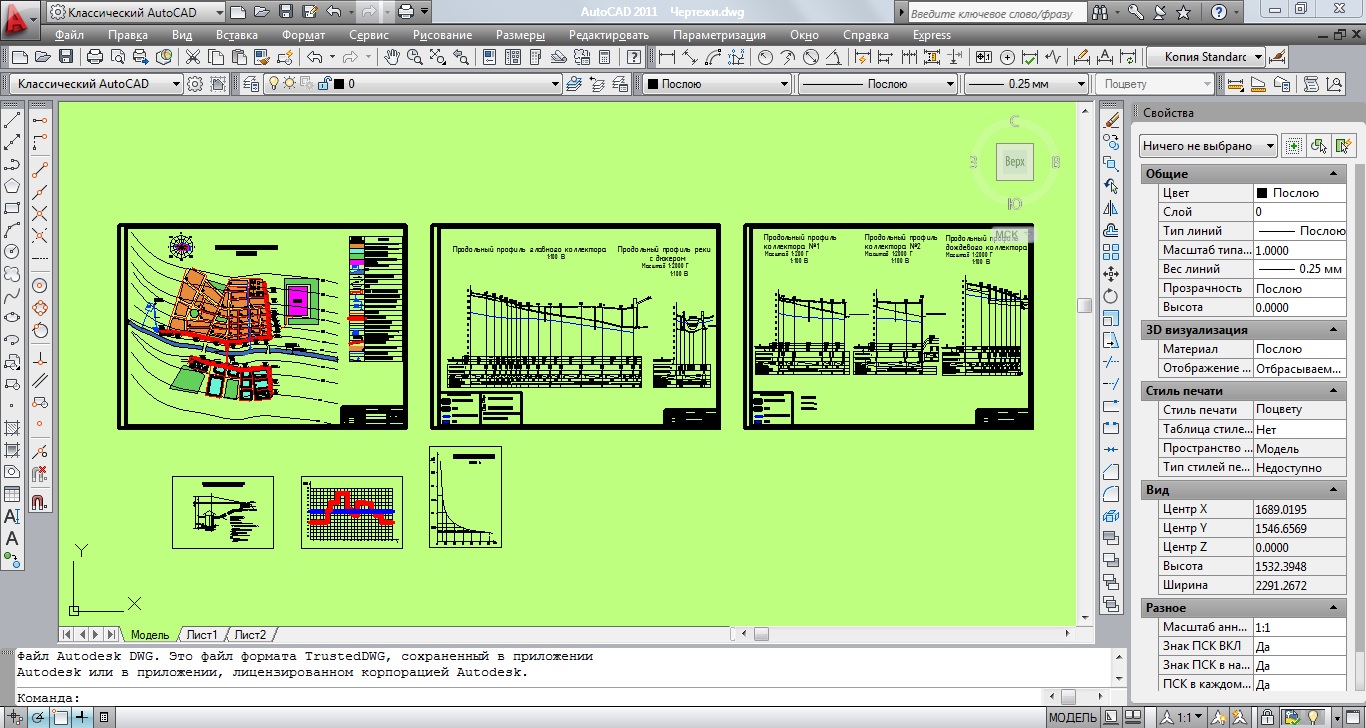Click the Cut scissors icon
Image resolution: width=1366 pixels, height=728 pixels.
point(192,57)
